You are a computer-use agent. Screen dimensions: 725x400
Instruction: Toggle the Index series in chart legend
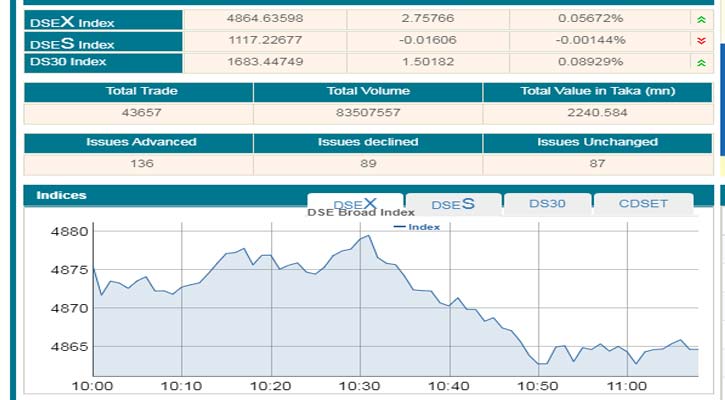[417, 227]
